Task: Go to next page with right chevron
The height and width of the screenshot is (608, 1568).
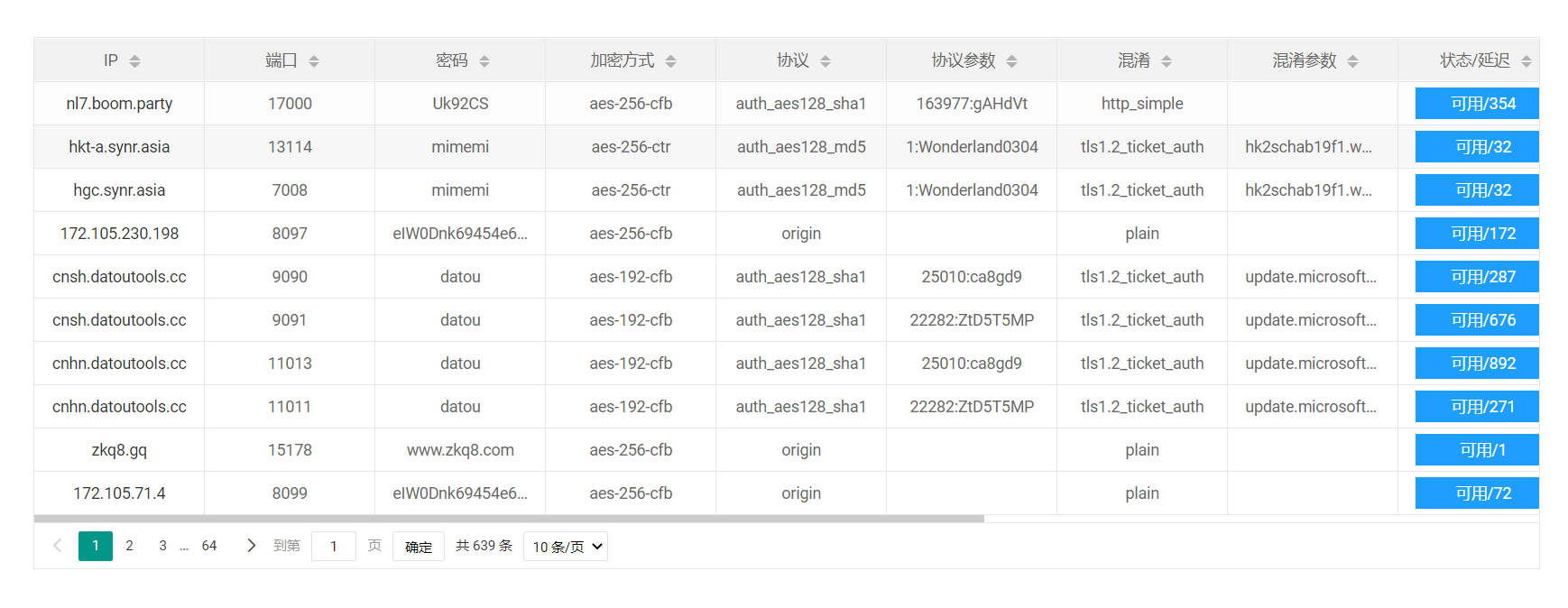Action: pos(252,546)
